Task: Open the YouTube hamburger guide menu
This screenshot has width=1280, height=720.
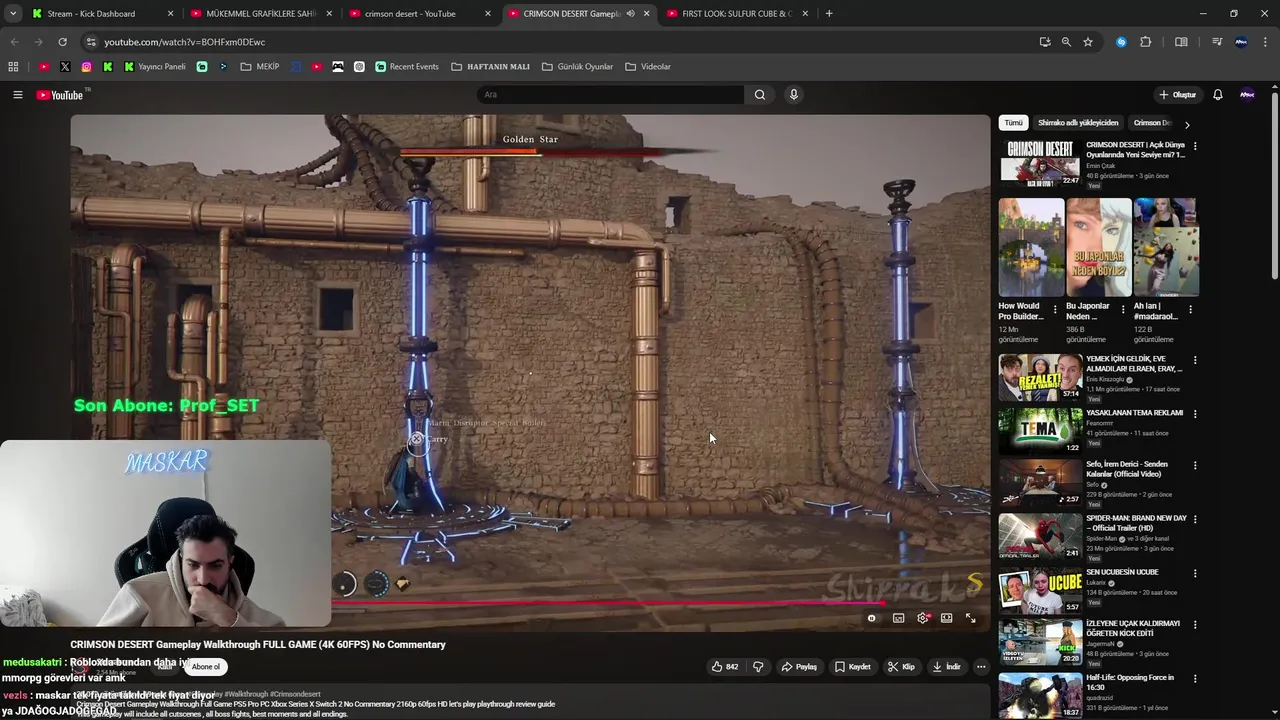Action: (x=17, y=95)
